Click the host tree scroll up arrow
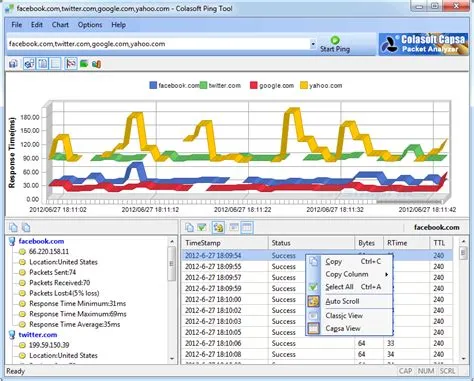The height and width of the screenshot is (381, 474). click(x=172, y=241)
